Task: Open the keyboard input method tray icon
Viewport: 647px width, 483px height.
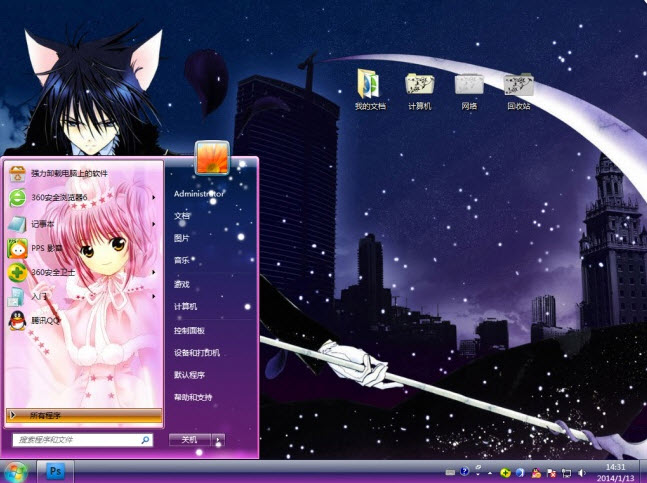Action: (x=450, y=472)
